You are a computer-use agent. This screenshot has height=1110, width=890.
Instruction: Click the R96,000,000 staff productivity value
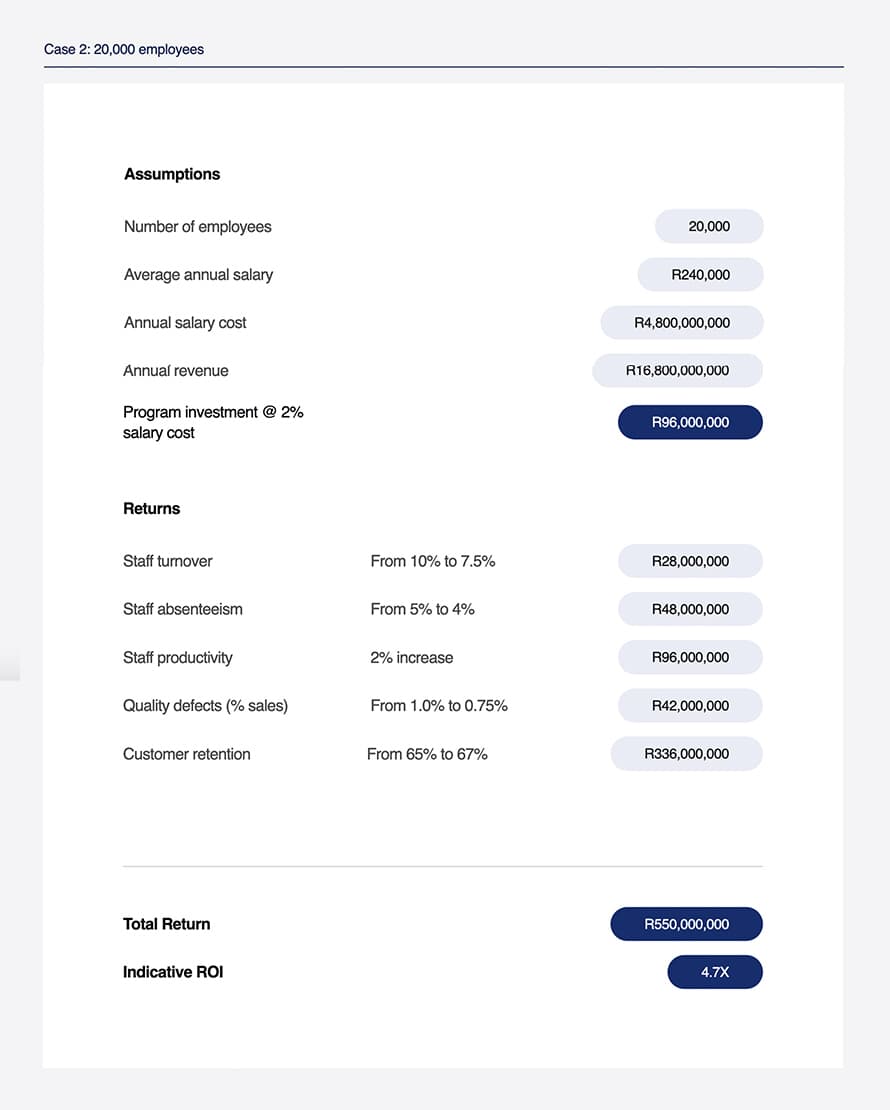690,657
